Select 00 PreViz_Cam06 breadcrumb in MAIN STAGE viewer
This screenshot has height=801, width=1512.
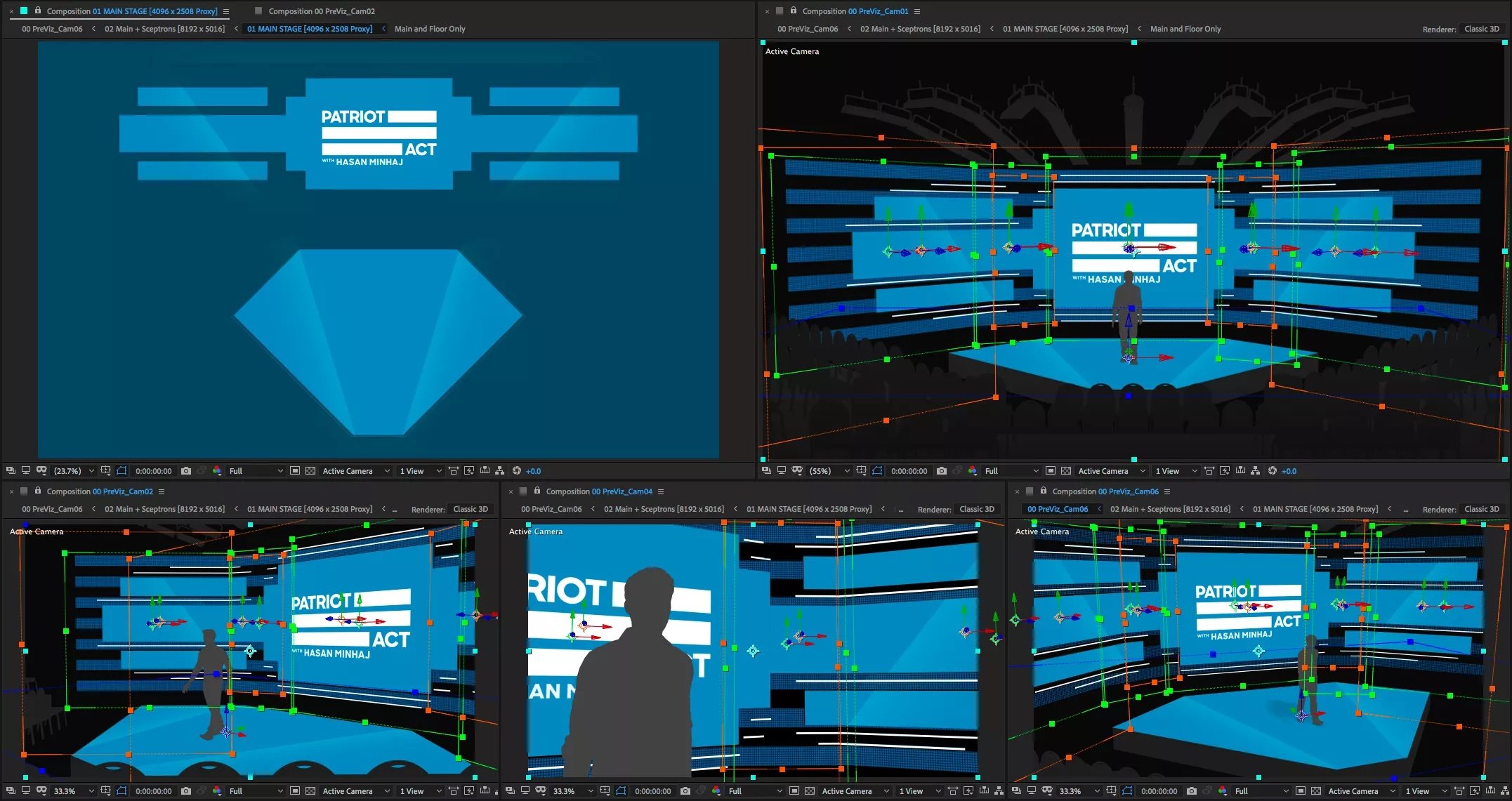pos(52,29)
